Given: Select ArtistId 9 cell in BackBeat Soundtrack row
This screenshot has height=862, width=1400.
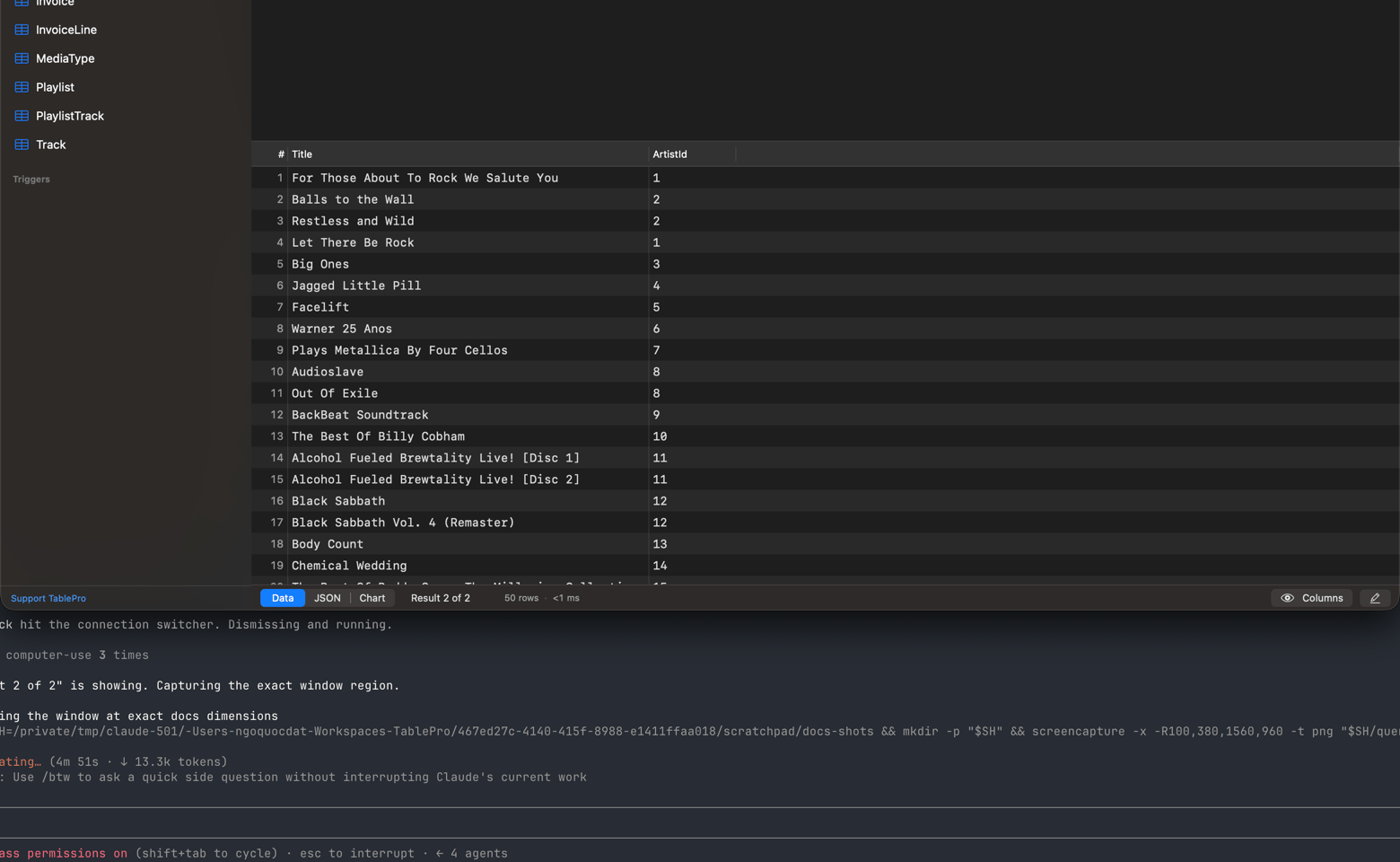Looking at the screenshot, I should tap(692, 415).
